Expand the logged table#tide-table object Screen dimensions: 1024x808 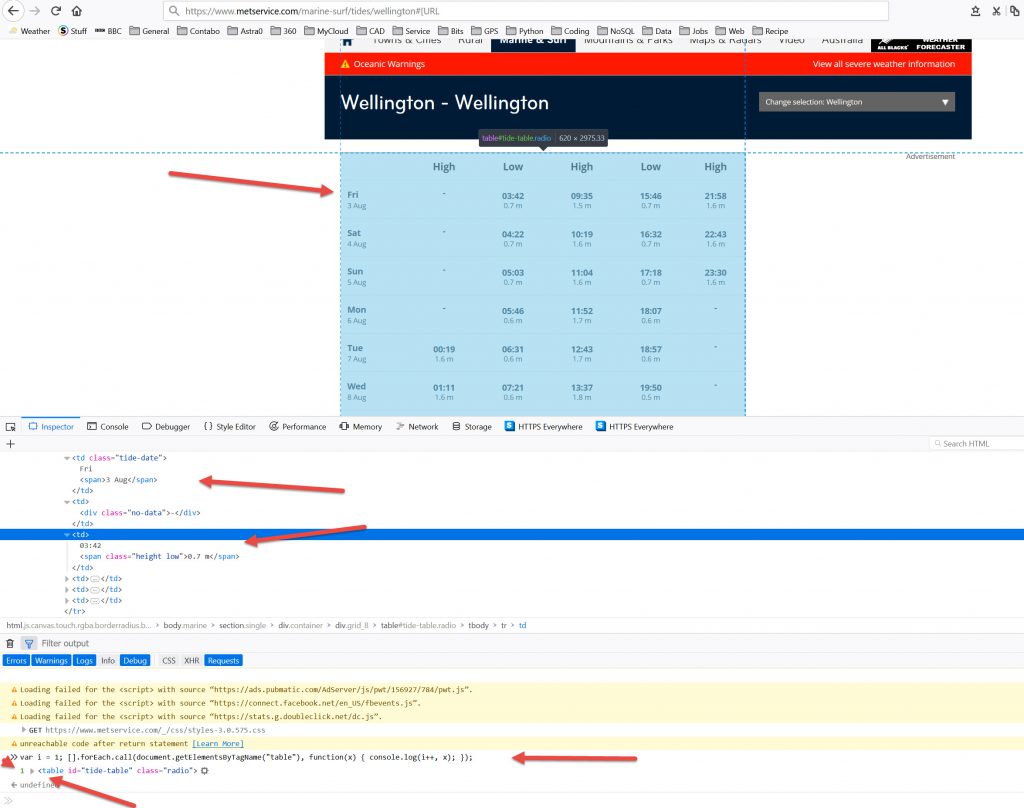coord(32,771)
